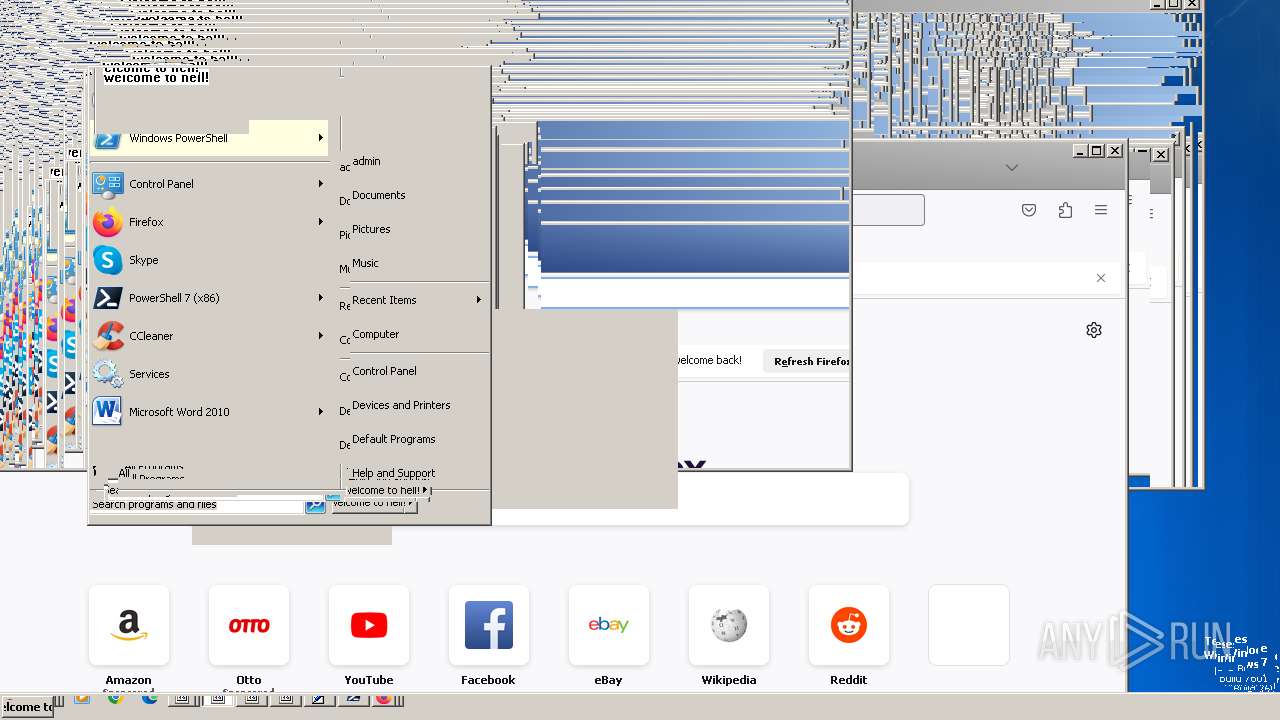Open Windows PowerShell from the Start menu
This screenshot has height=720, width=1280.
[x=210, y=138]
